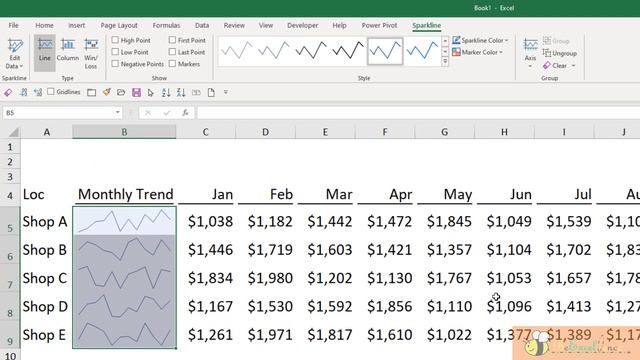Click the Shop E label cell
This screenshot has width=640, height=360.
point(47,334)
